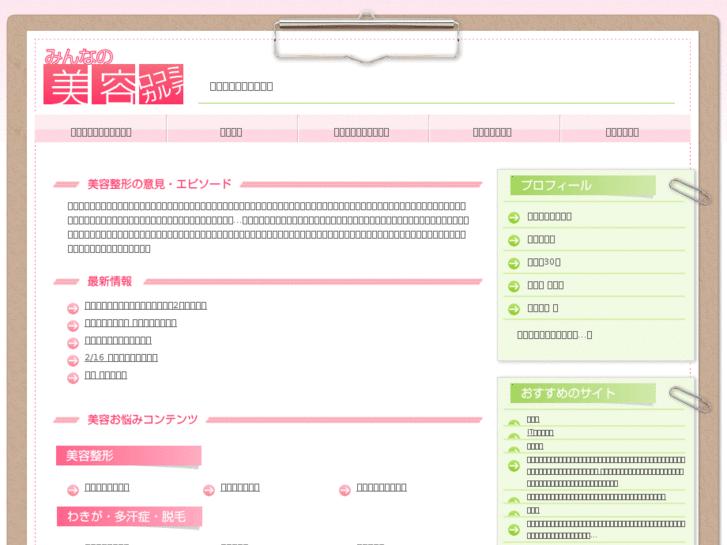This screenshot has width=727, height=545.
Task: Open the news link starting with 2/16
Action: [x=121, y=358]
